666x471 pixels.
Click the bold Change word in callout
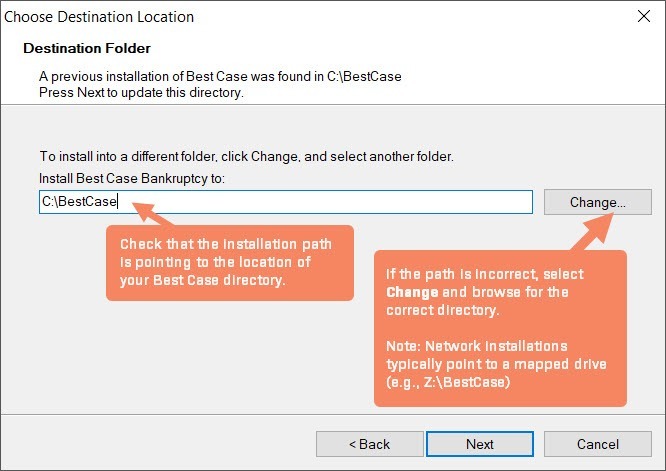point(412,292)
